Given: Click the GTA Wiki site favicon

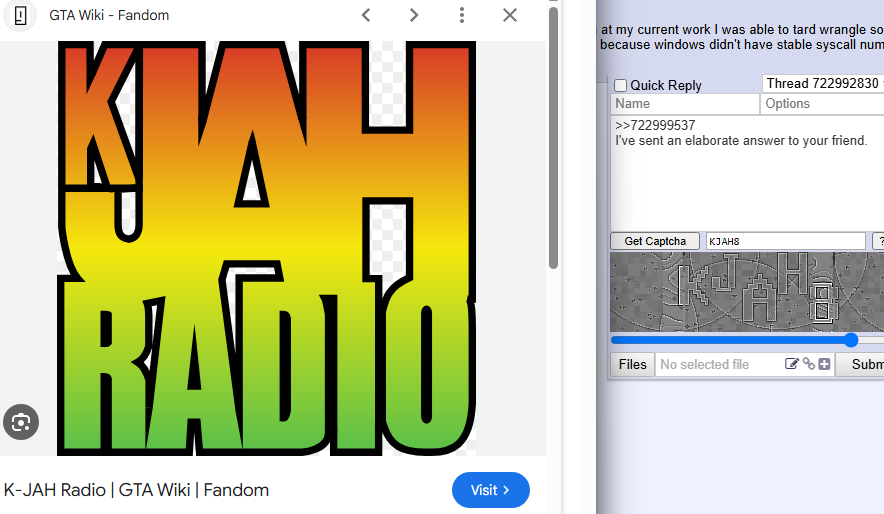Looking at the screenshot, I should pos(20,15).
